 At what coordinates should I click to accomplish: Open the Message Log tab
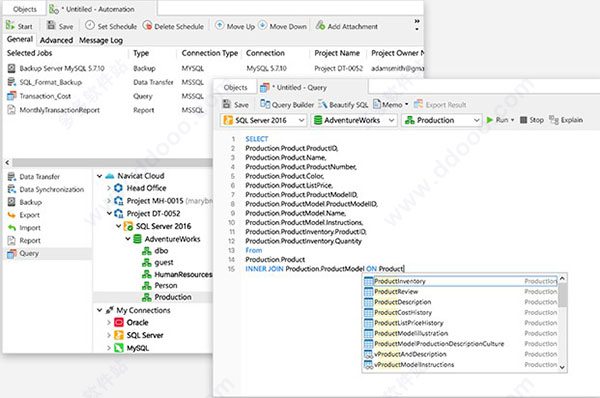pyautogui.click(x=101, y=40)
